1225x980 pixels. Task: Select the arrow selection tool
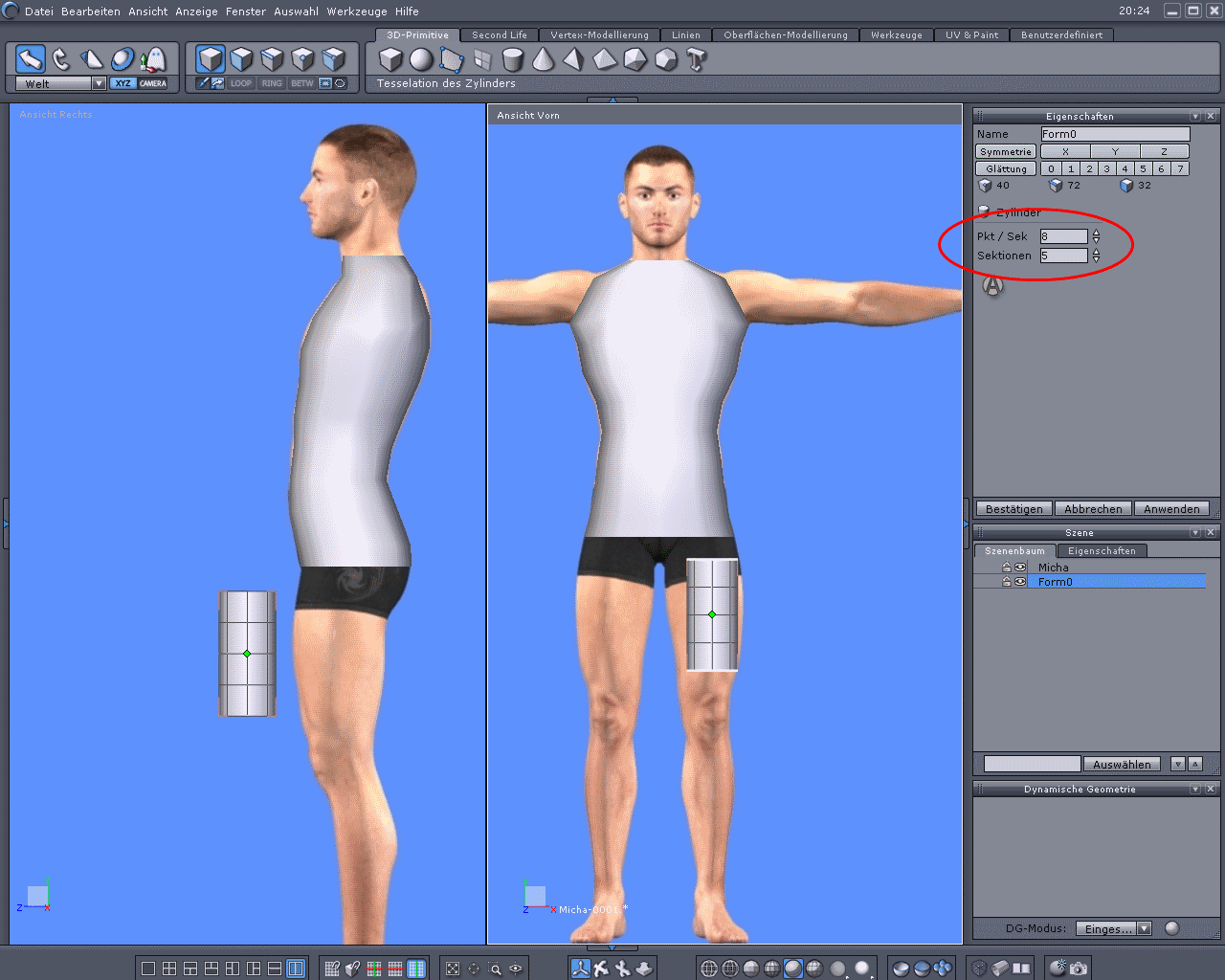(x=31, y=59)
